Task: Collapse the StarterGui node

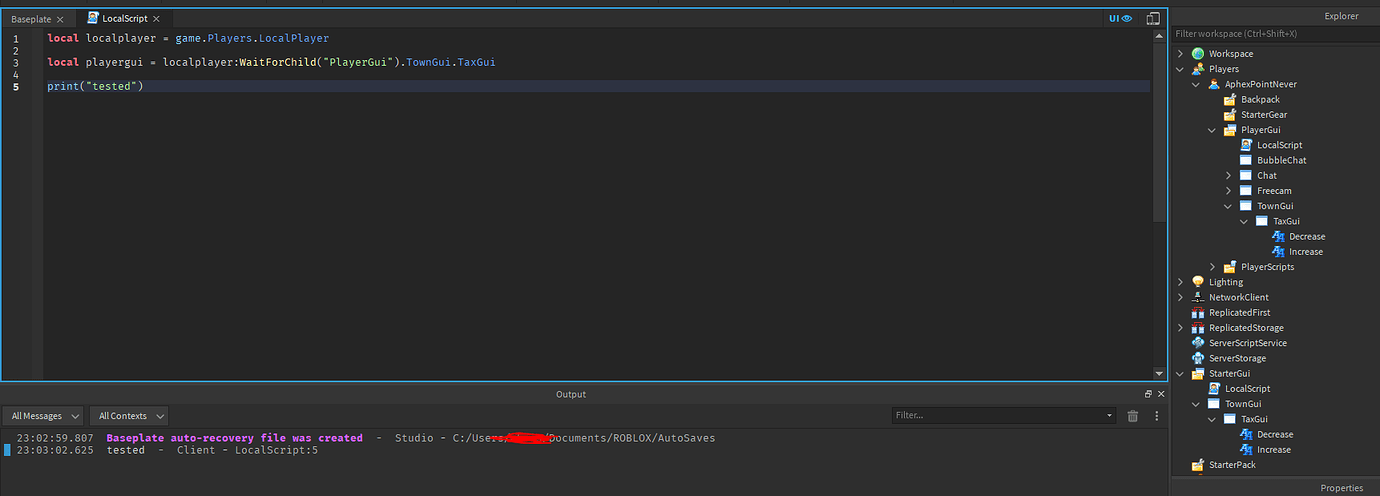Action: click(1181, 374)
